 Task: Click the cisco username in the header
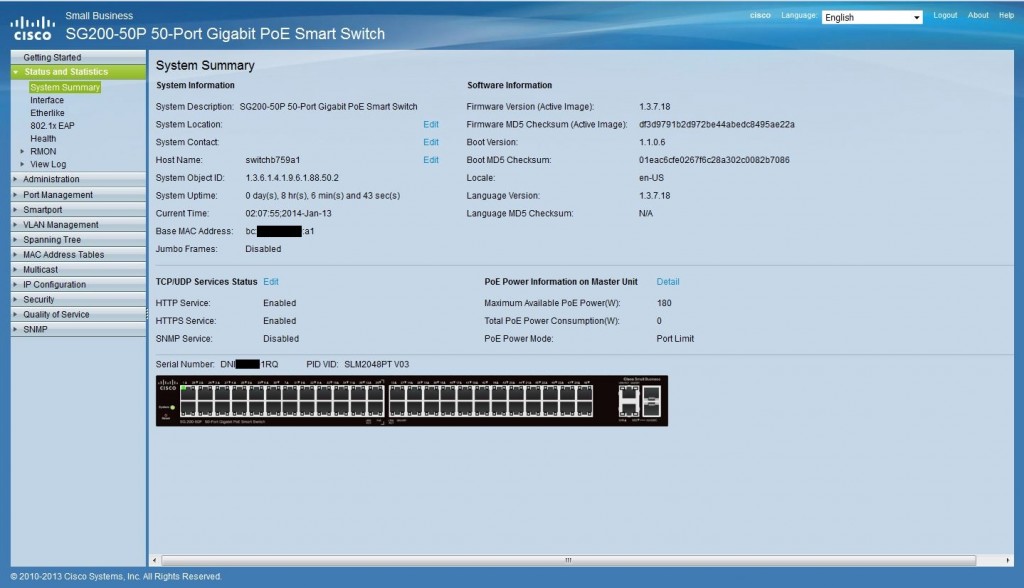pyautogui.click(x=760, y=15)
